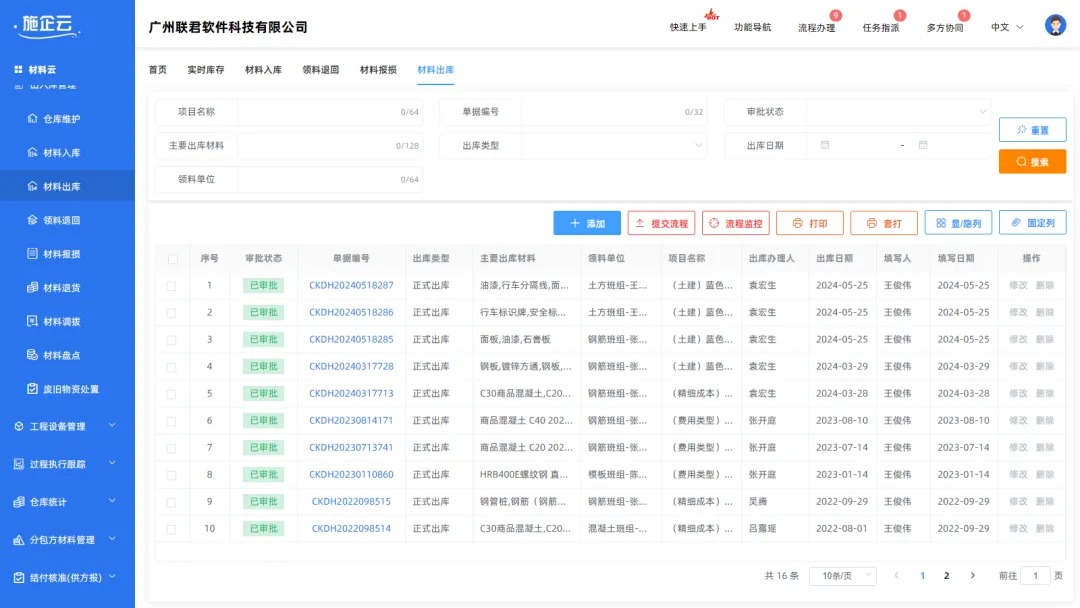This screenshot has height=608, width=1080.
Task: Go to page 2 of the results
Action: pos(946,574)
